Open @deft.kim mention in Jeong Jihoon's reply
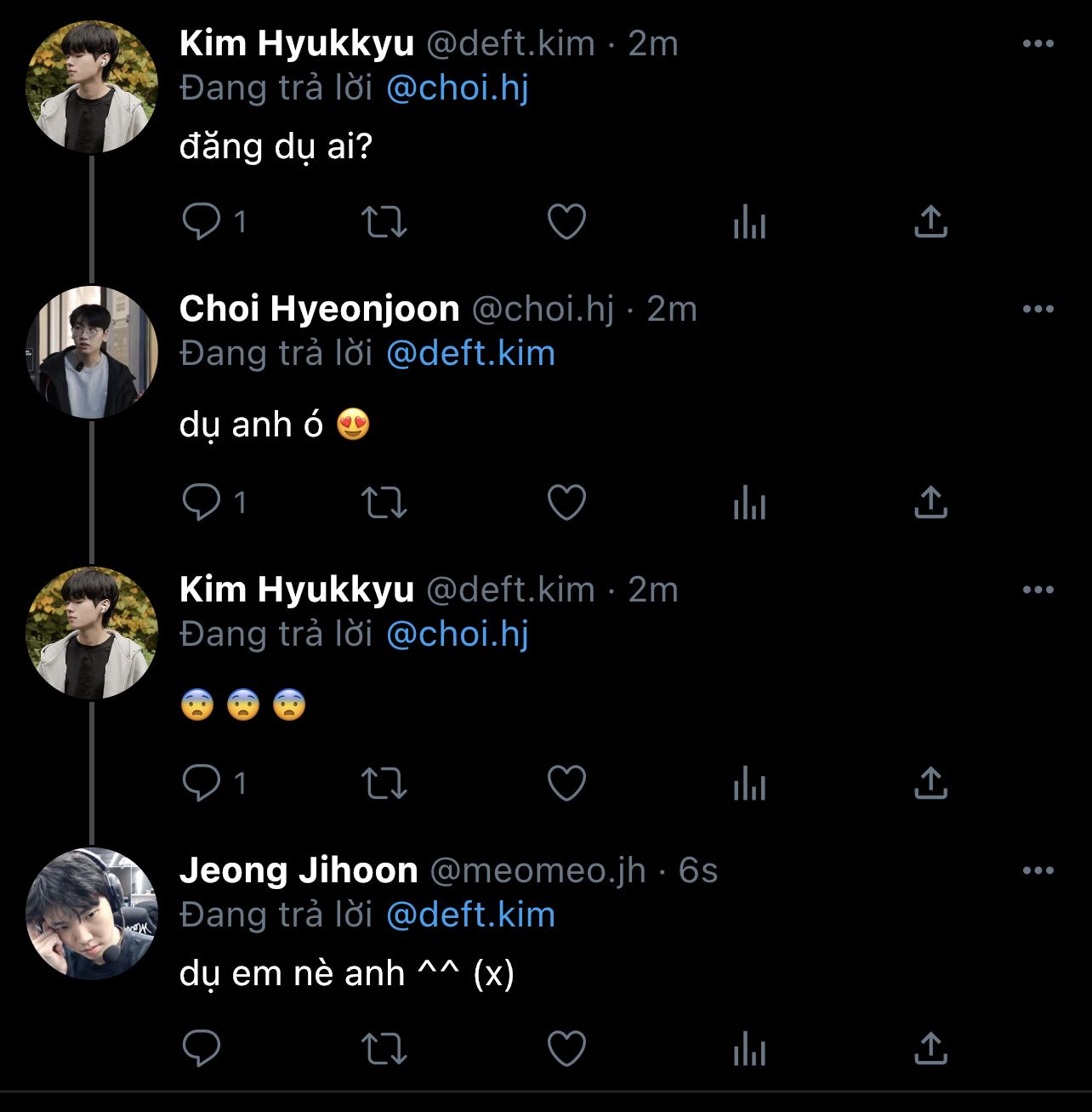Image resolution: width=1092 pixels, height=1112 pixels. tap(470, 915)
